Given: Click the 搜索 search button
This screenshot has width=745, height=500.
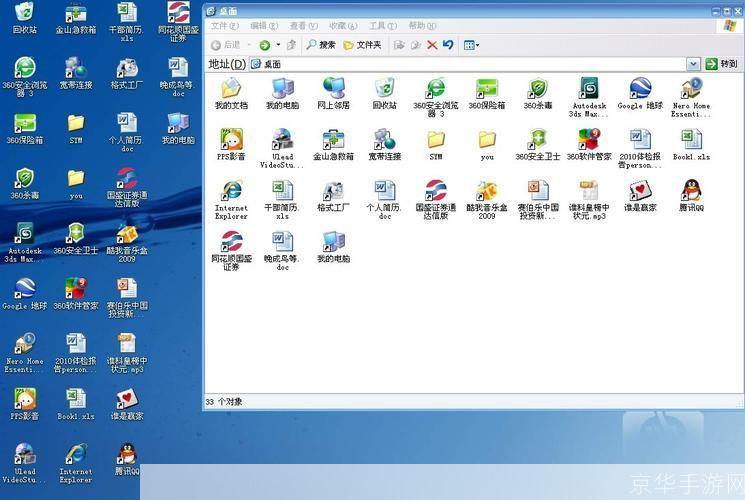Looking at the screenshot, I should (321, 45).
